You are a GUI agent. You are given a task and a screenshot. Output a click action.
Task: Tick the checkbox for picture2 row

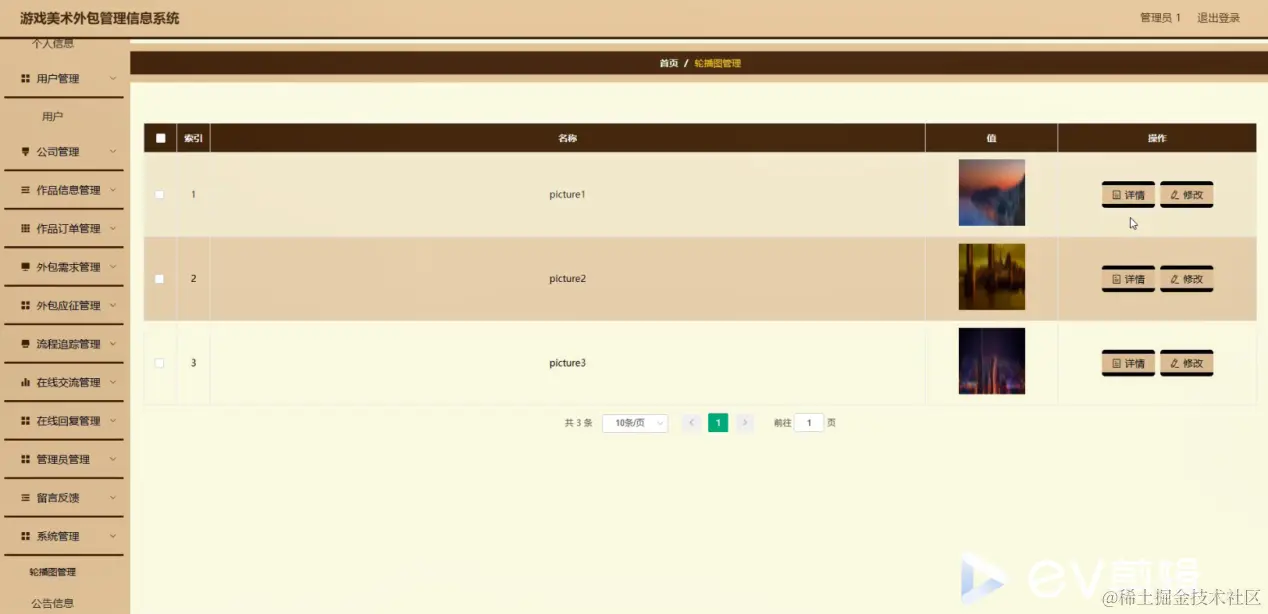(159, 279)
